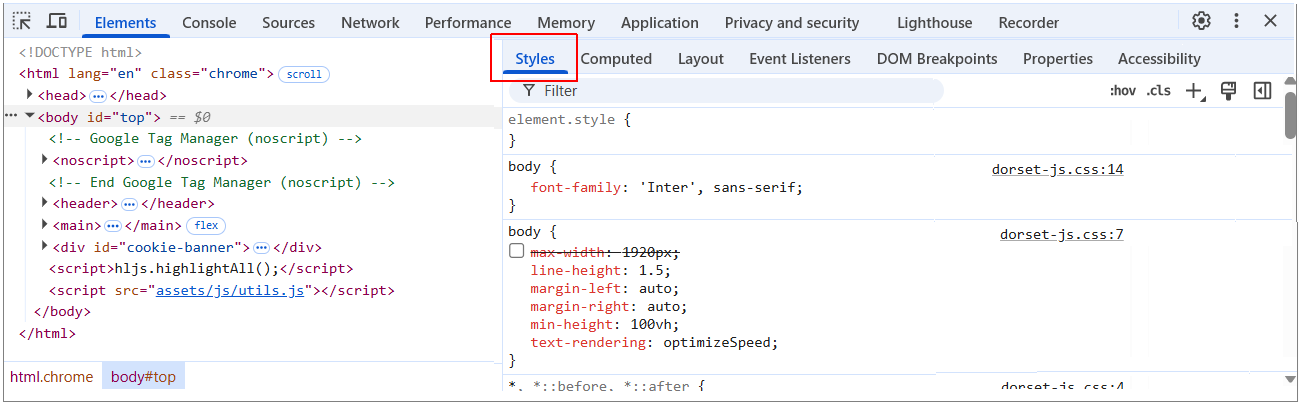Click the text-rendering: optimizeSpeed declaration
This screenshot has width=1302, height=420.
point(654,342)
